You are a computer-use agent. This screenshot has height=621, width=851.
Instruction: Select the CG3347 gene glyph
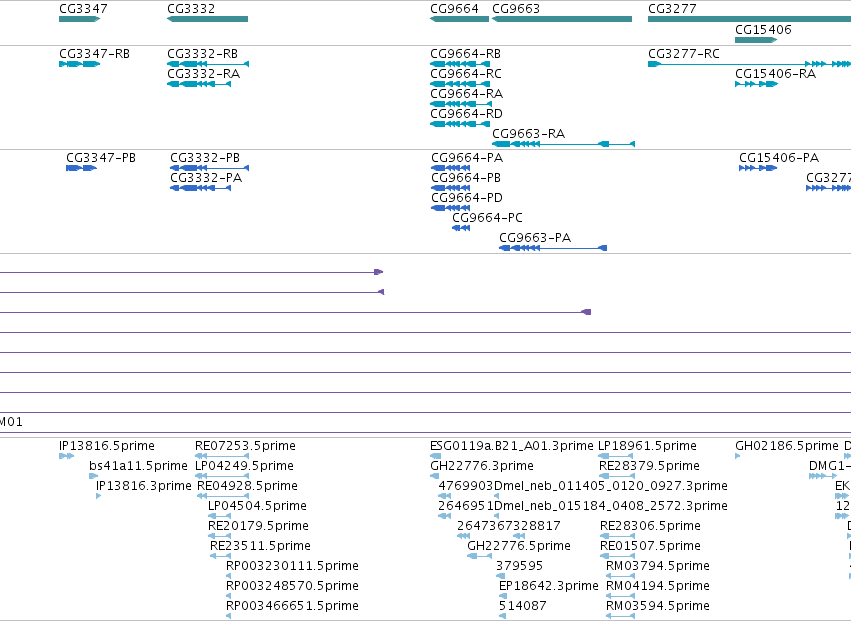79,19
